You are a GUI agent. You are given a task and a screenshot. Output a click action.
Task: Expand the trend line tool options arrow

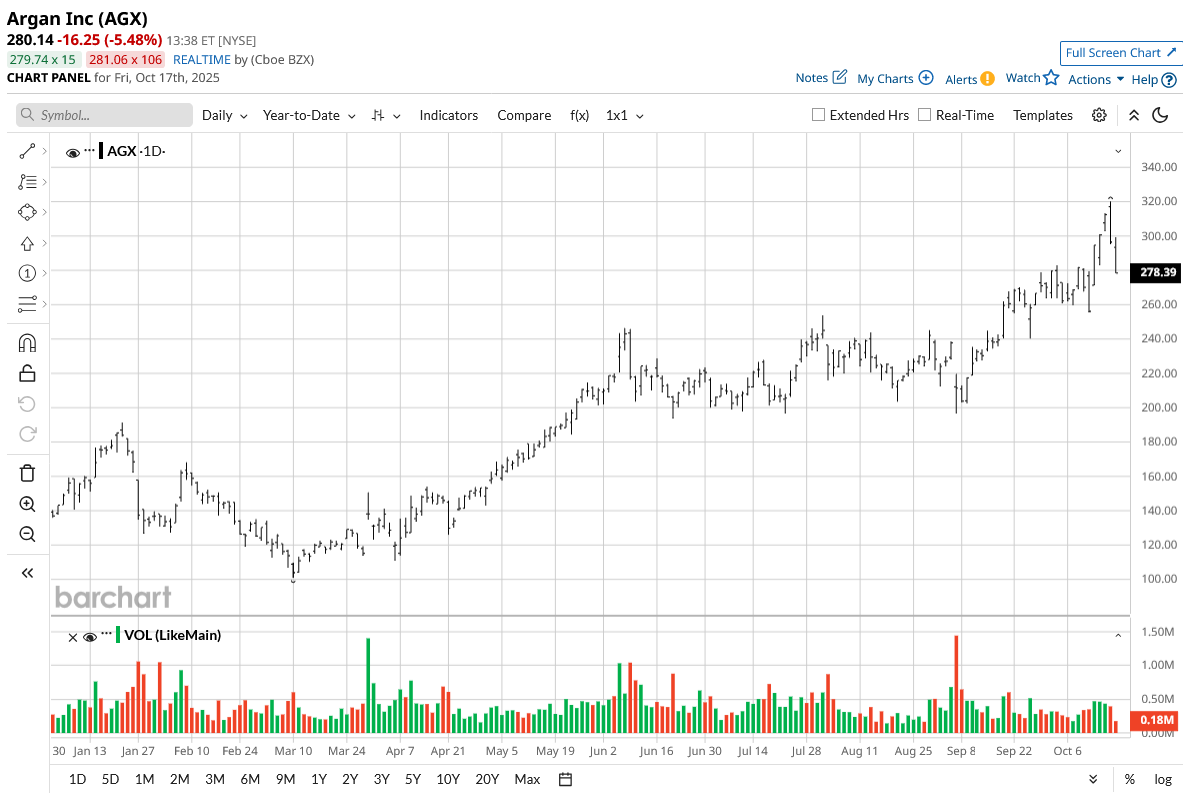point(45,152)
